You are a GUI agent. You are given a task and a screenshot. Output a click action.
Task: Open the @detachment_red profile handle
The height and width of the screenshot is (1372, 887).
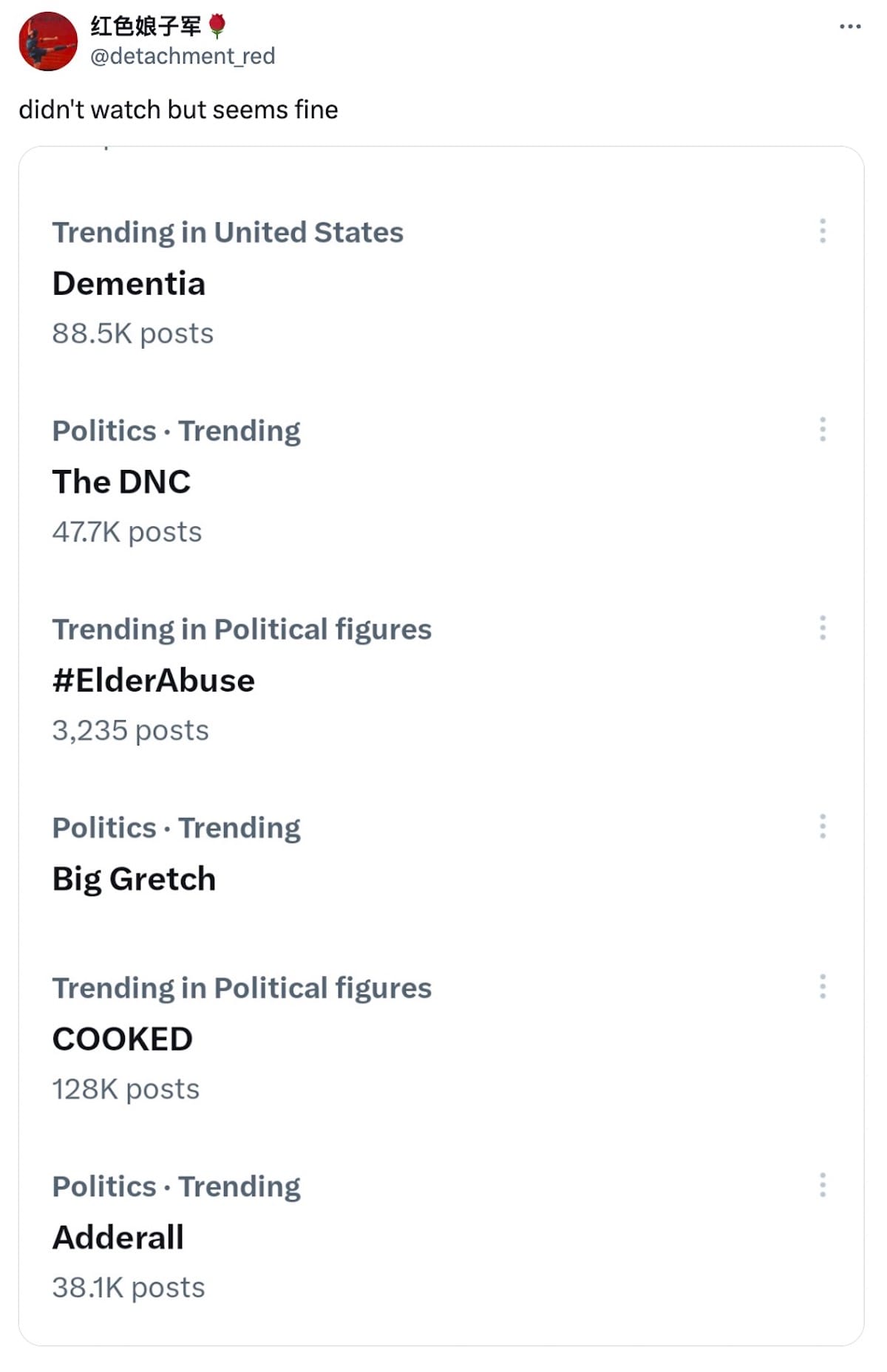point(183,56)
